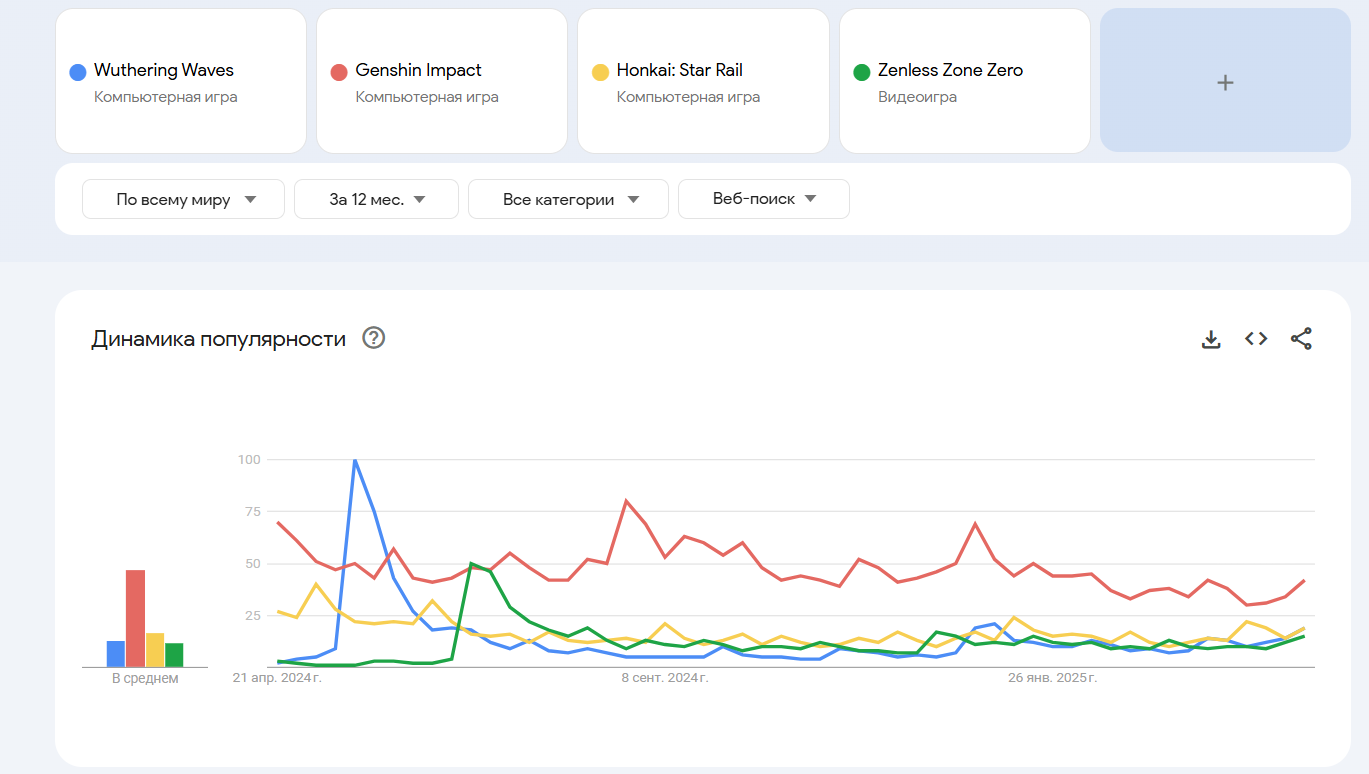Click Компьютерная игра subtitle under Genshin Impact
1369x774 pixels.
click(x=427, y=97)
